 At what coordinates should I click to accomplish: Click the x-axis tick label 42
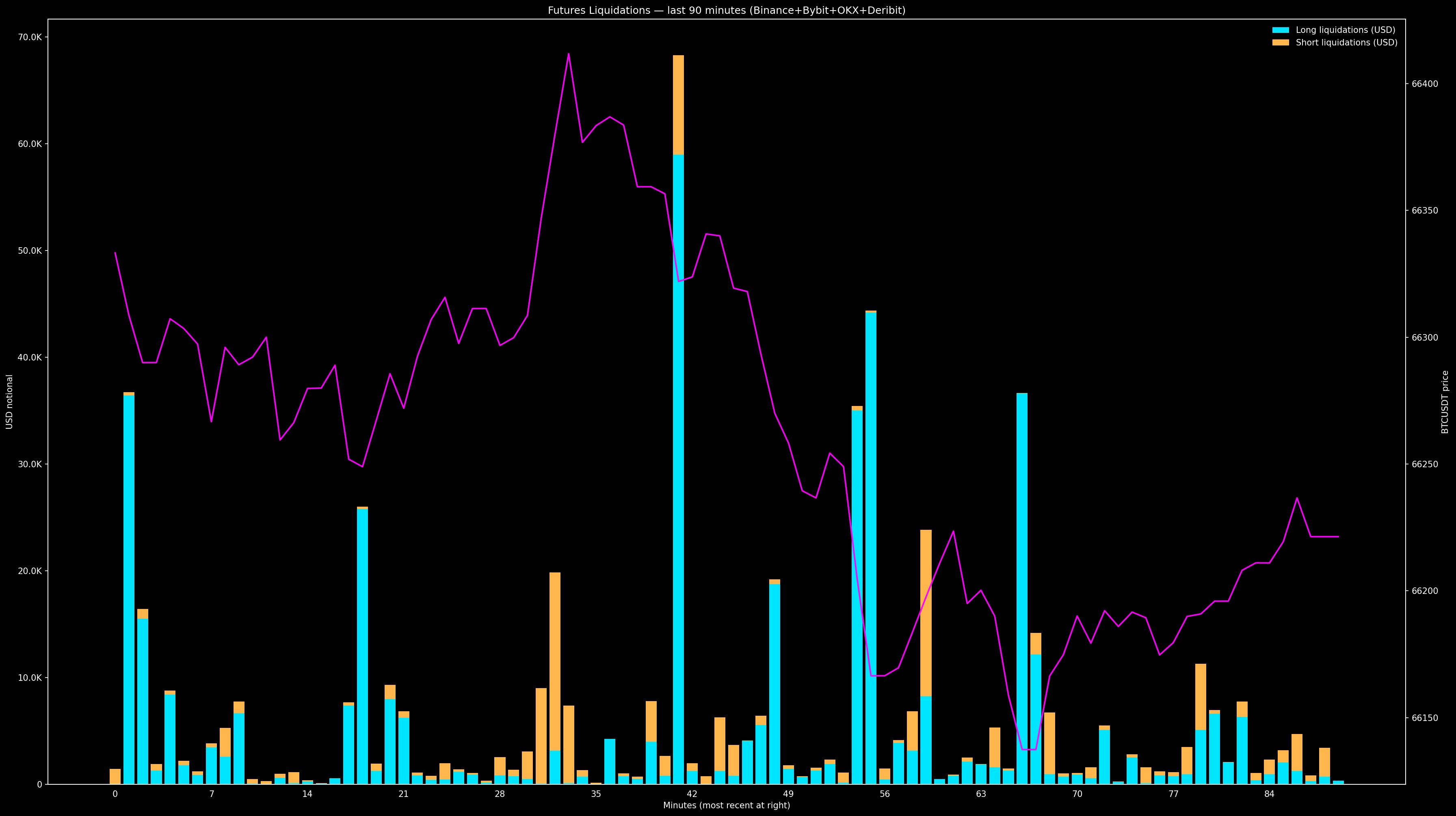click(692, 794)
